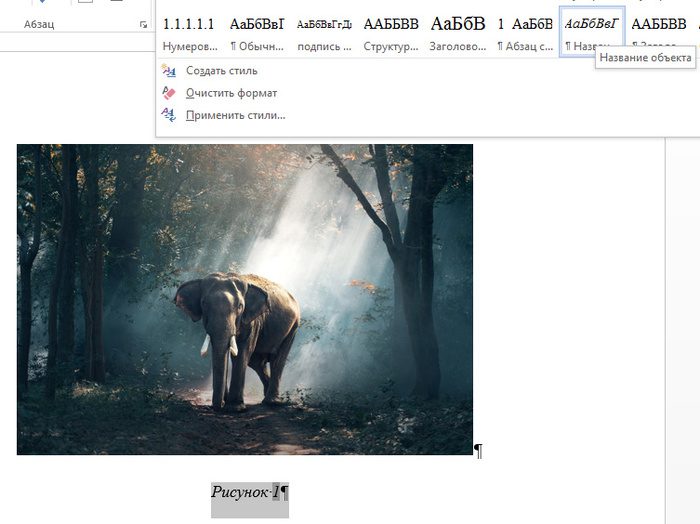Click the Абзац group label
Image resolution: width=700 pixels, height=524 pixels.
pyautogui.click(x=39, y=25)
